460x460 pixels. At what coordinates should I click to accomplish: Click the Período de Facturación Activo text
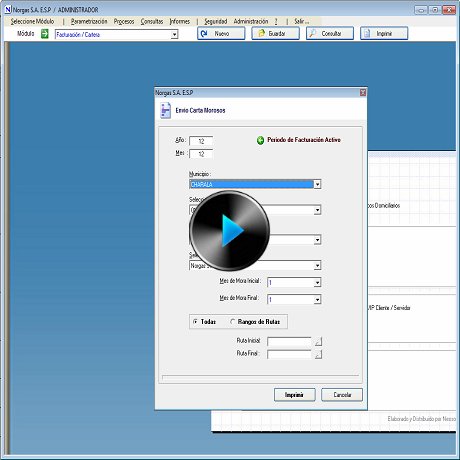tap(304, 140)
